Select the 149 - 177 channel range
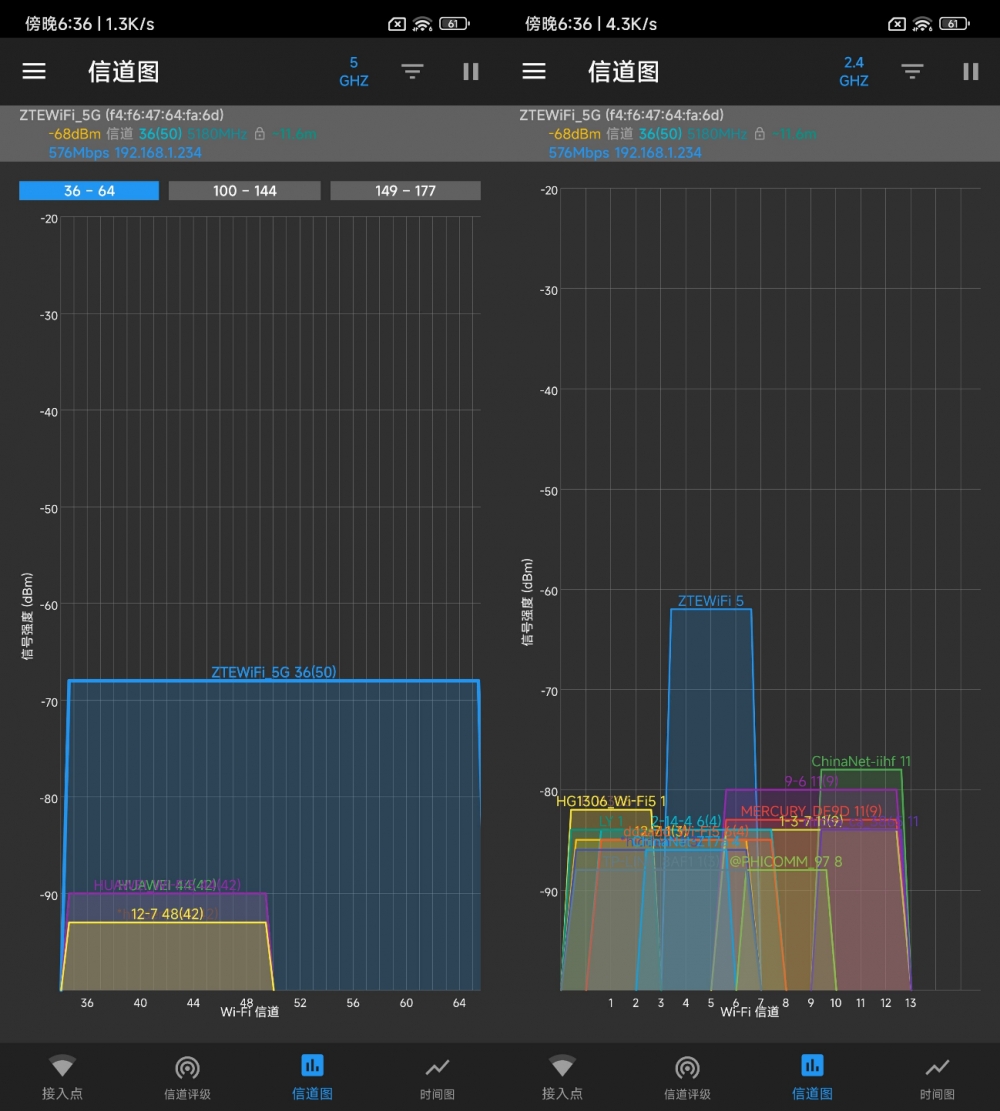This screenshot has height=1111, width=1000. coord(405,191)
